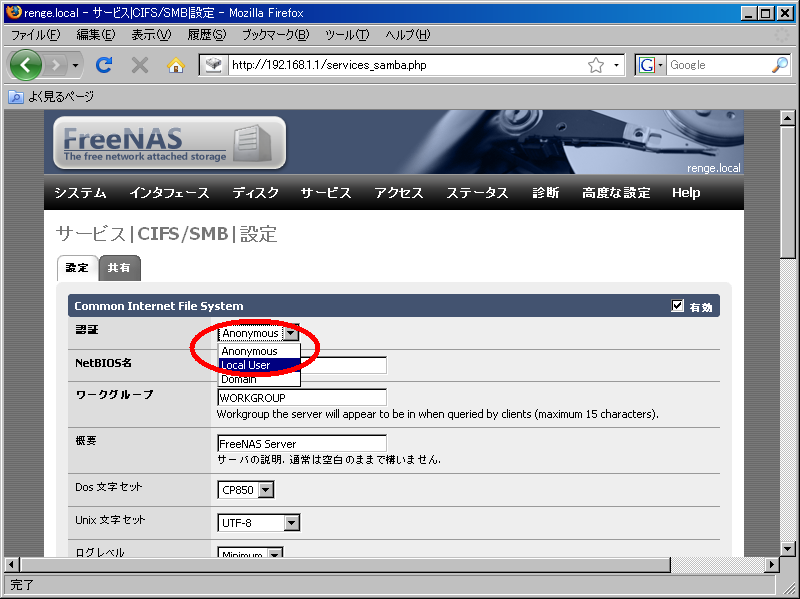Image resolution: width=800 pixels, height=599 pixels.
Task: Click in the Google search box
Action: pyautogui.click(x=718, y=65)
